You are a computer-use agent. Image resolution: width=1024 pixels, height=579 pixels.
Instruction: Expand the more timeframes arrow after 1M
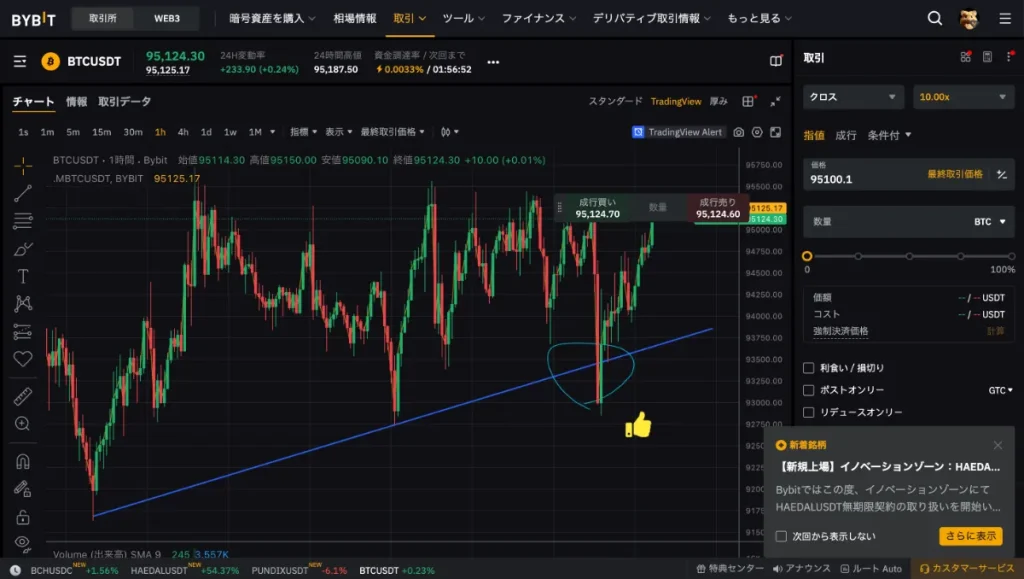pyautogui.click(x=272, y=132)
